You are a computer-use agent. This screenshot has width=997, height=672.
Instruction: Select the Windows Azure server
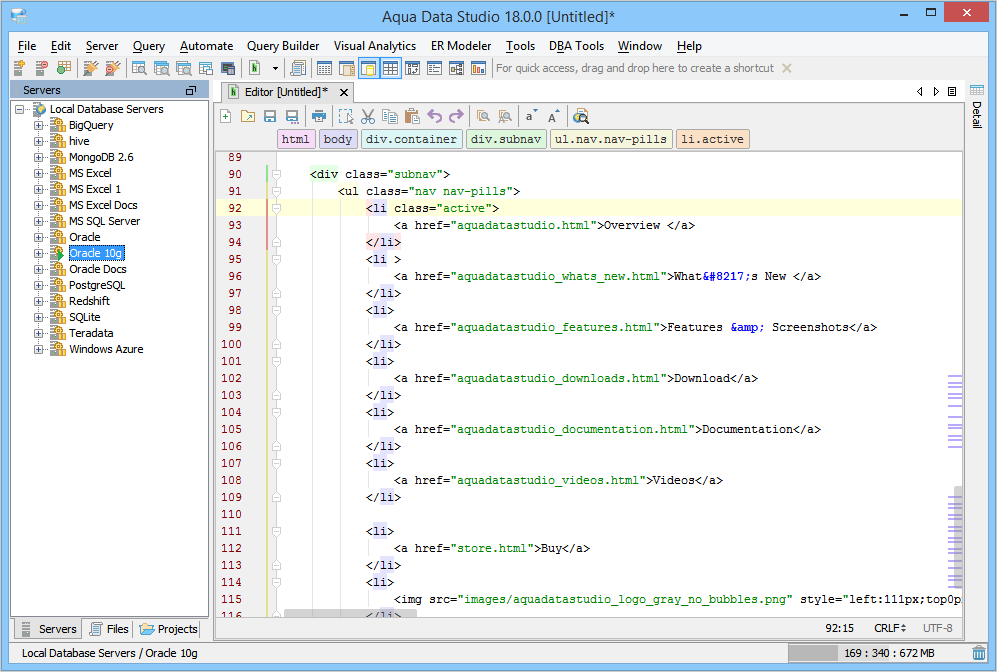(106, 349)
